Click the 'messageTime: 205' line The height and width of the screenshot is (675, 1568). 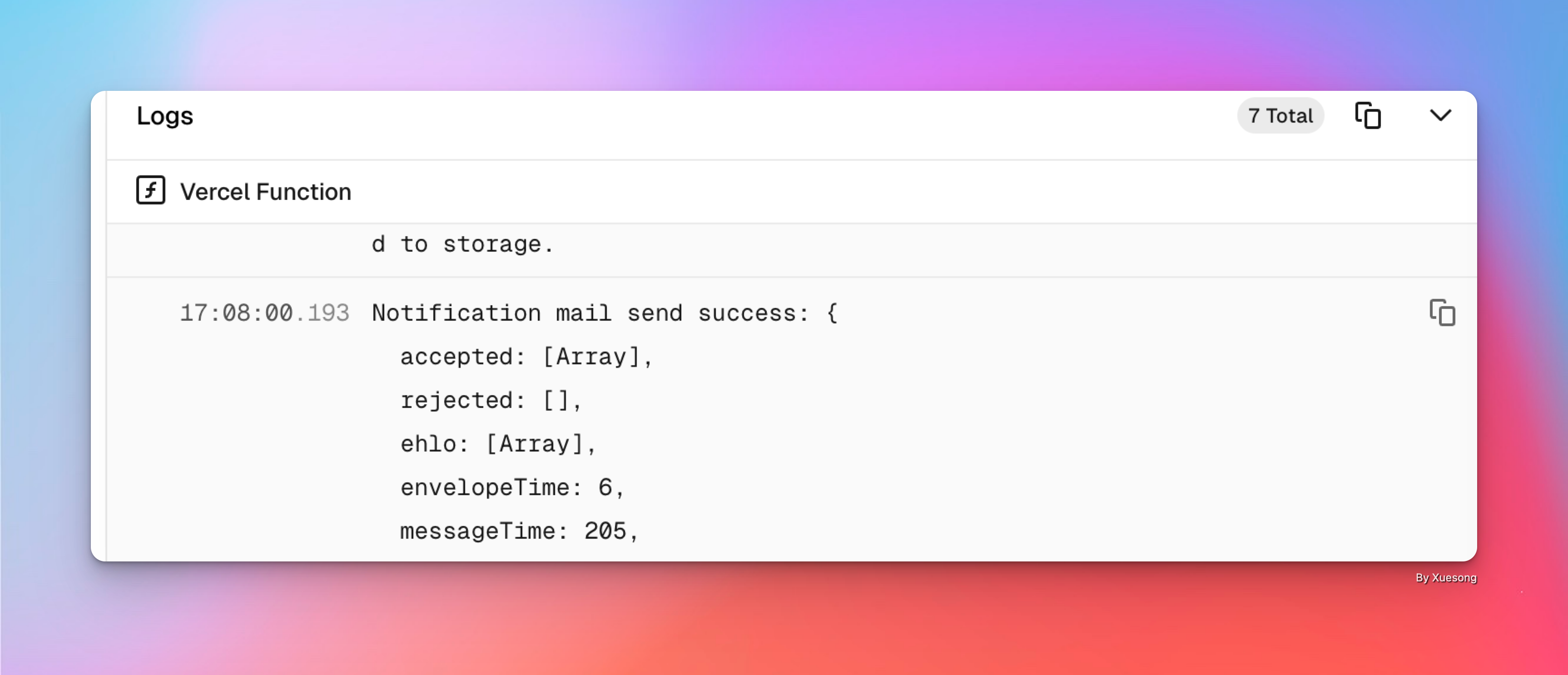click(x=519, y=531)
